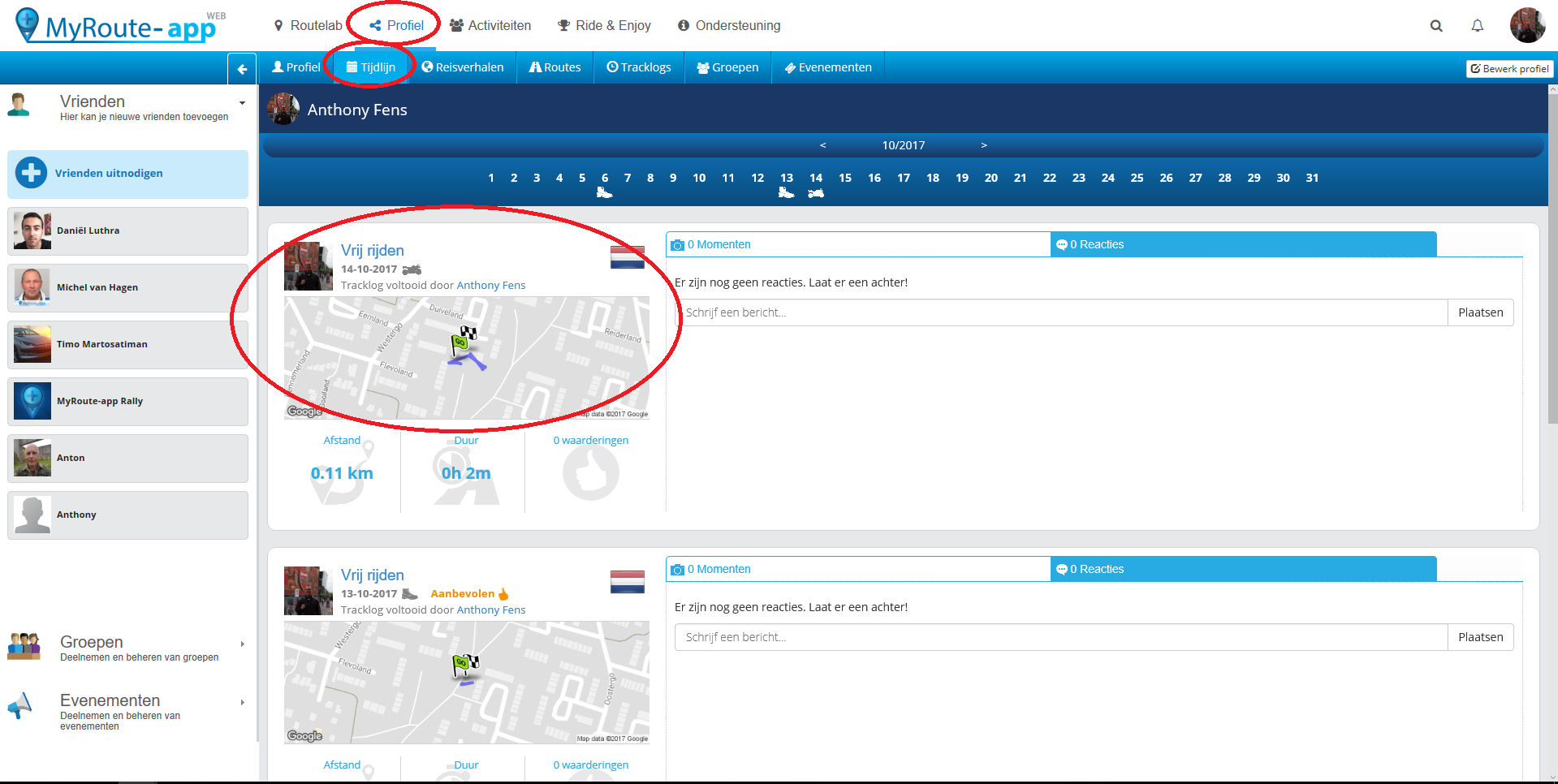Viewport: 1558px width, 784px height.
Task: Switch to the Groepen tab
Action: pyautogui.click(x=727, y=67)
